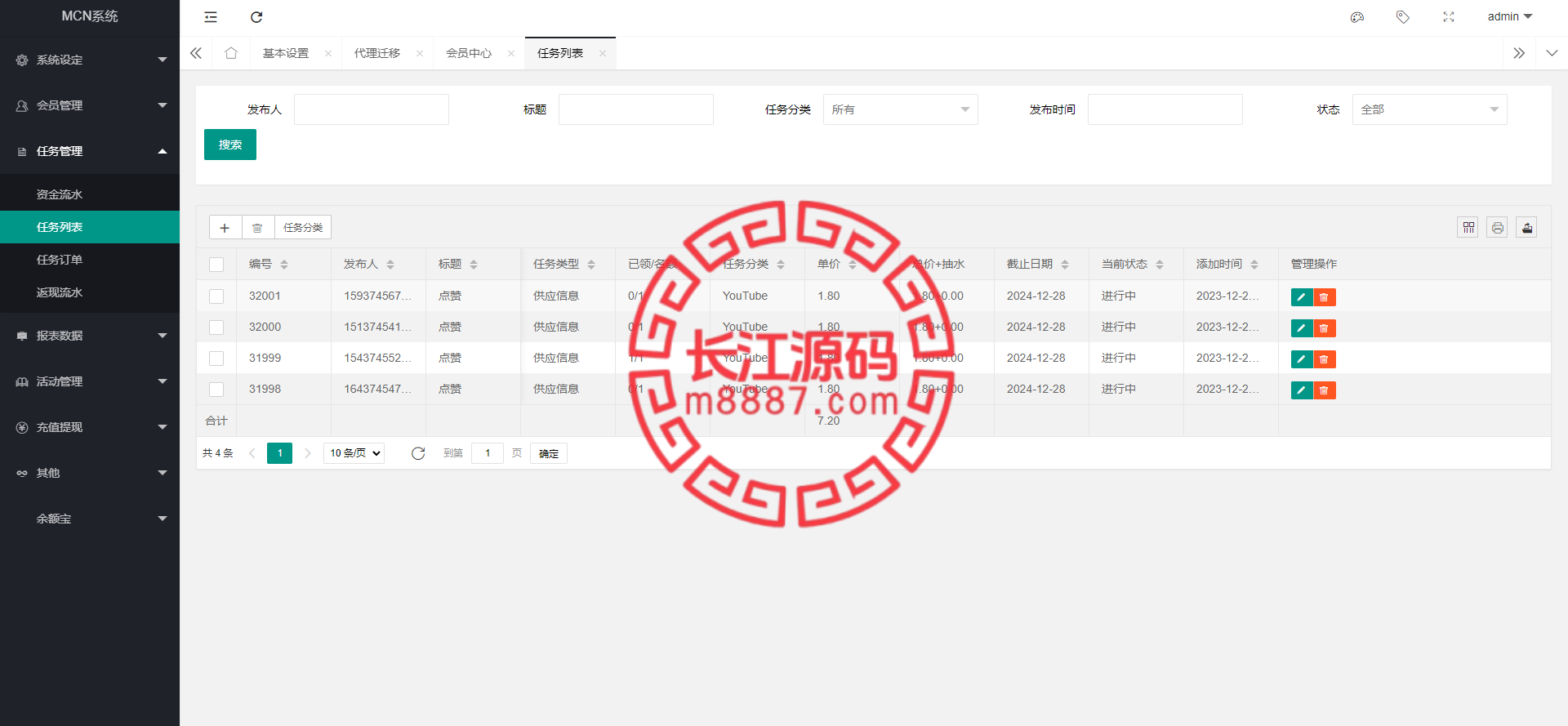Screen dimensions: 1568x726
Task: Delete task 32001 with the trash icon
Action: [1325, 297]
